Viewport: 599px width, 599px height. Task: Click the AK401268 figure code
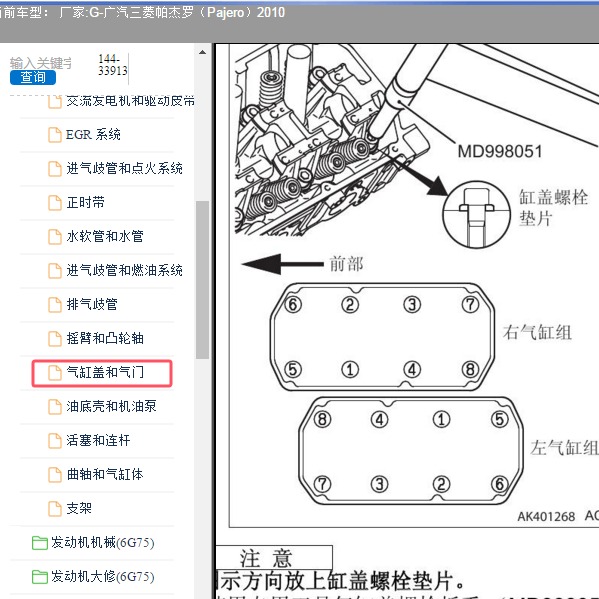point(546,517)
